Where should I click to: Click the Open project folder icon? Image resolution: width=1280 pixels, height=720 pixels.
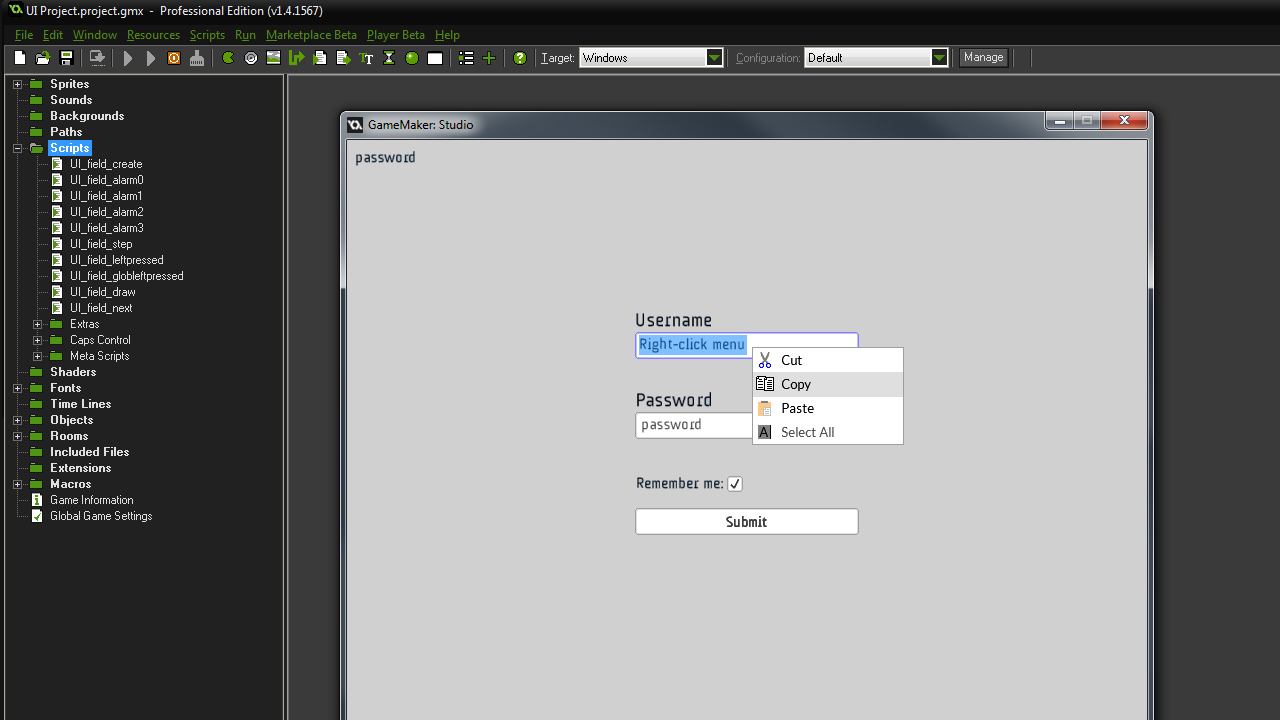[x=43, y=58]
